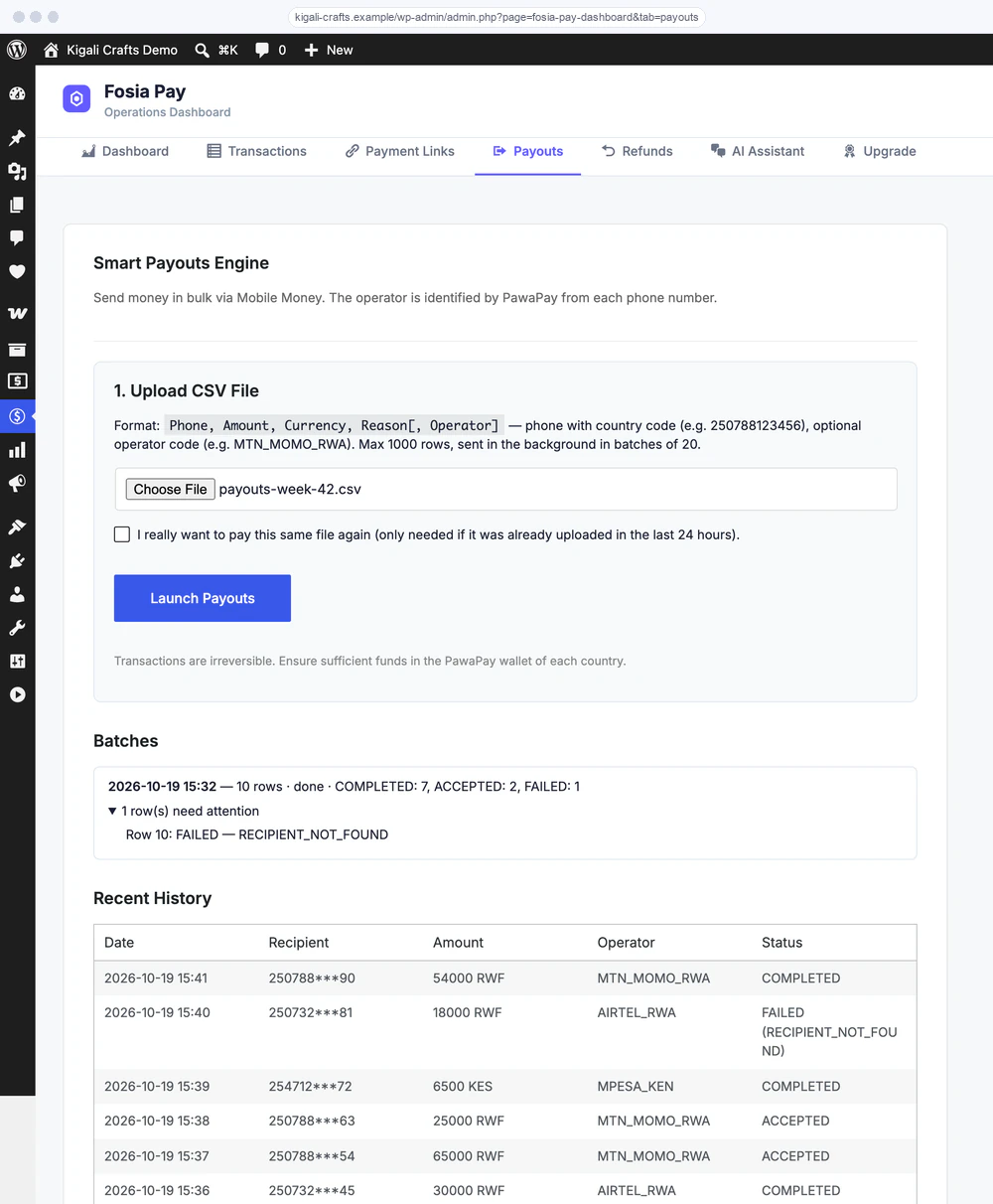Screen dimensions: 993x1204
Task: Click the Amount column header
Action: [x=458, y=943]
